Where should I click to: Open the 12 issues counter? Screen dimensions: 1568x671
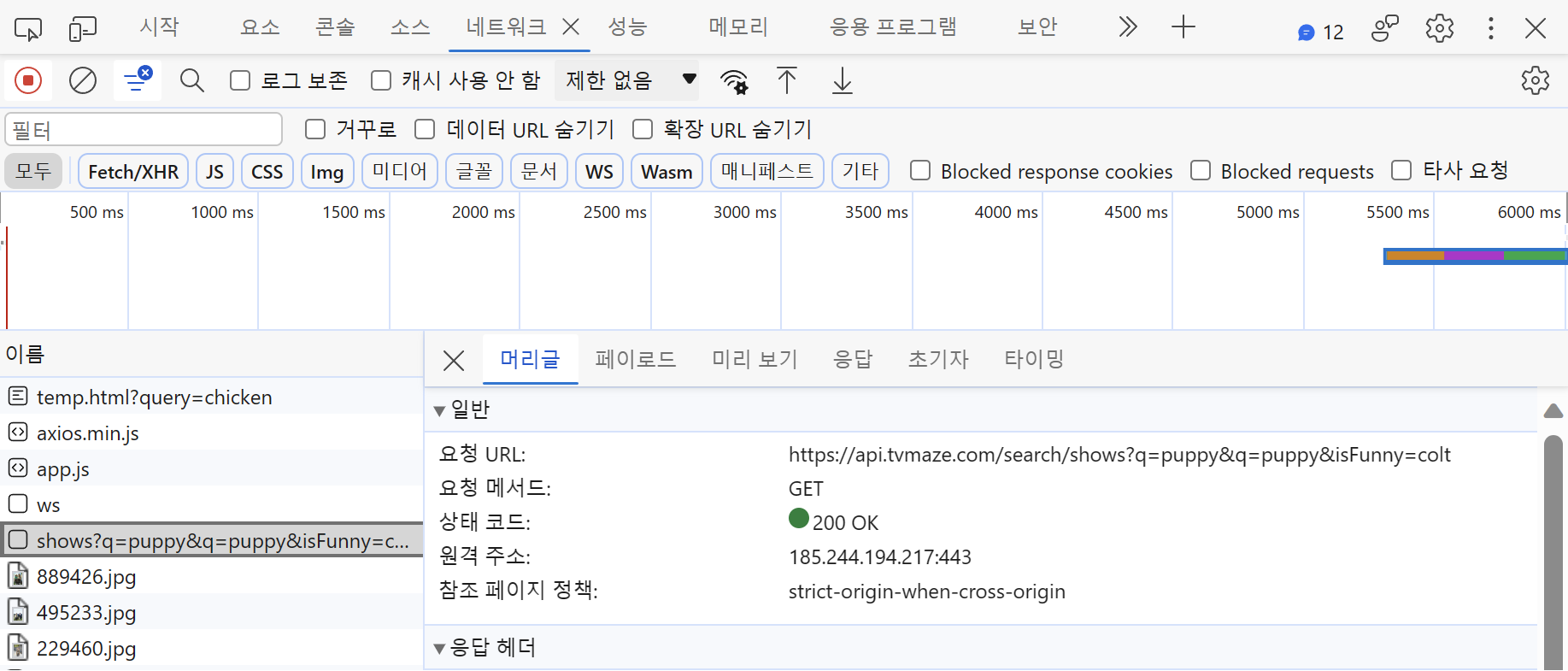pyautogui.click(x=1320, y=32)
